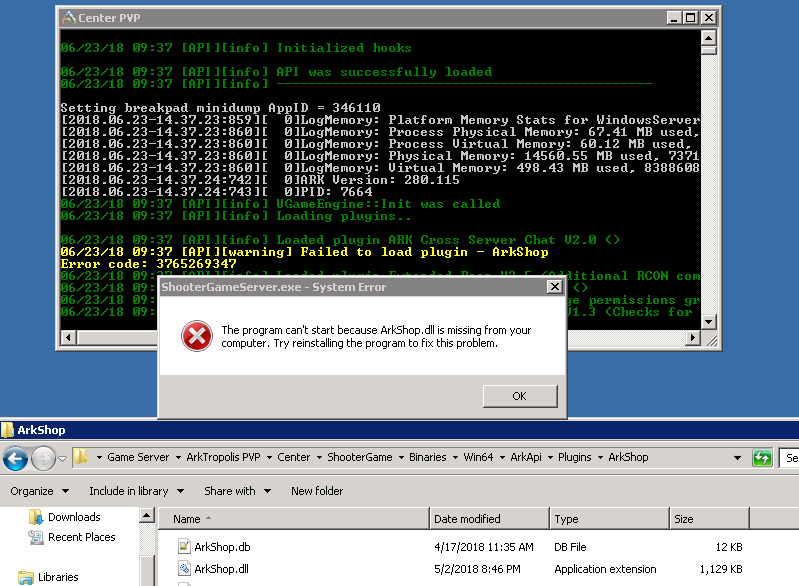Click the green Refresh button

coord(762,458)
